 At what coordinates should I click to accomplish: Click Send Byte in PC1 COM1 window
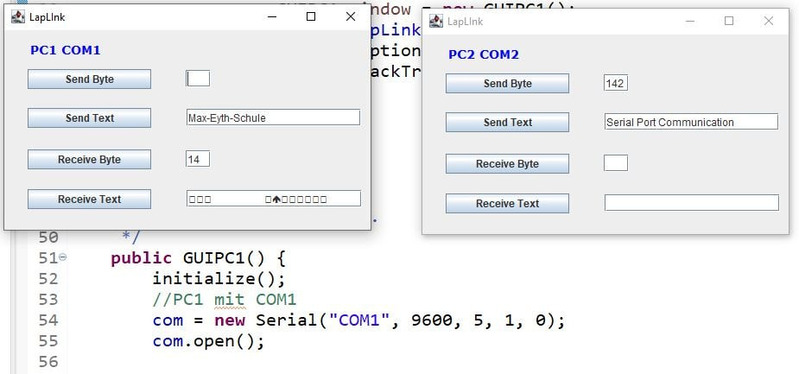coord(89,79)
